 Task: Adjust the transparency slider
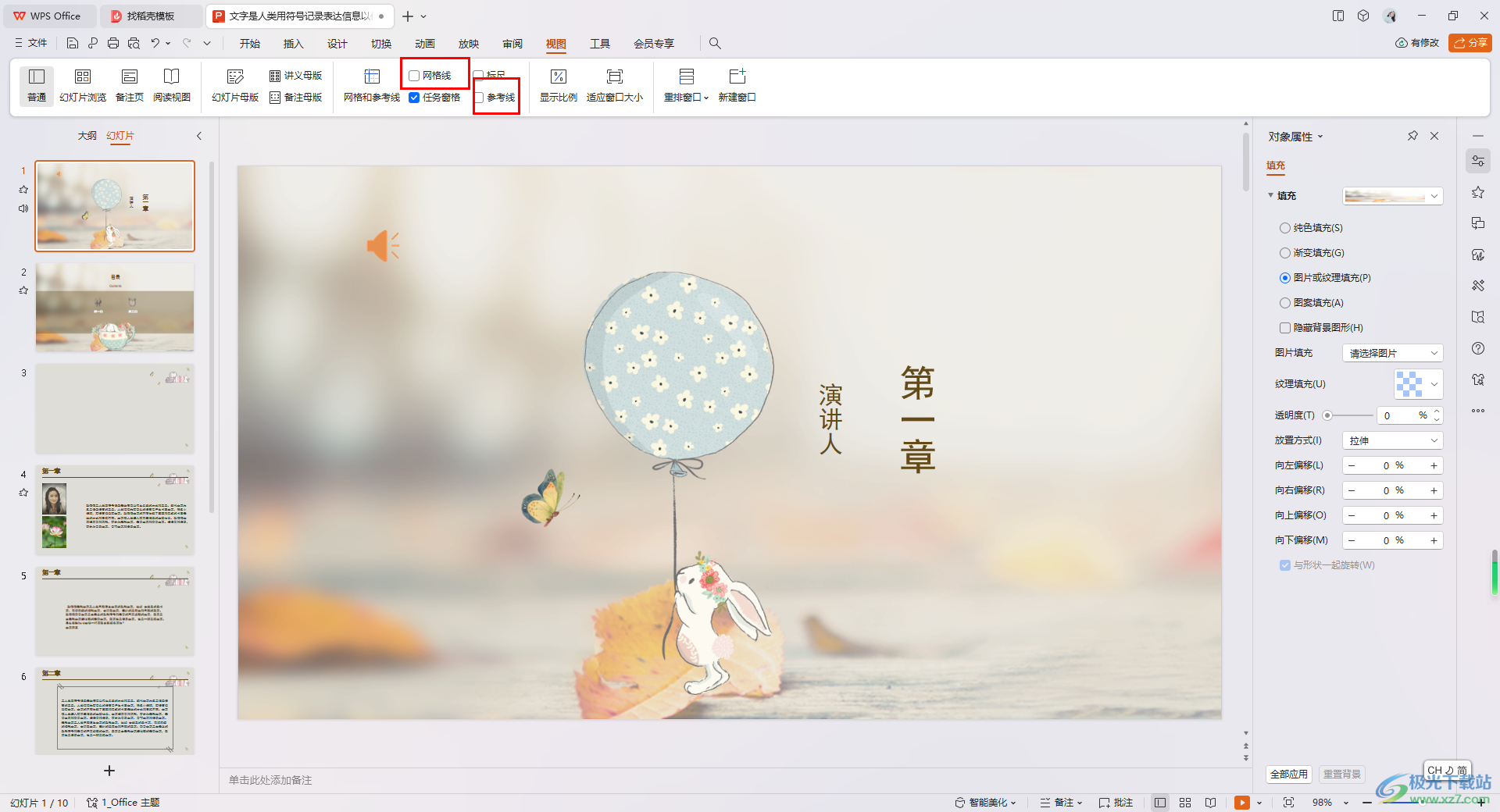point(1327,415)
